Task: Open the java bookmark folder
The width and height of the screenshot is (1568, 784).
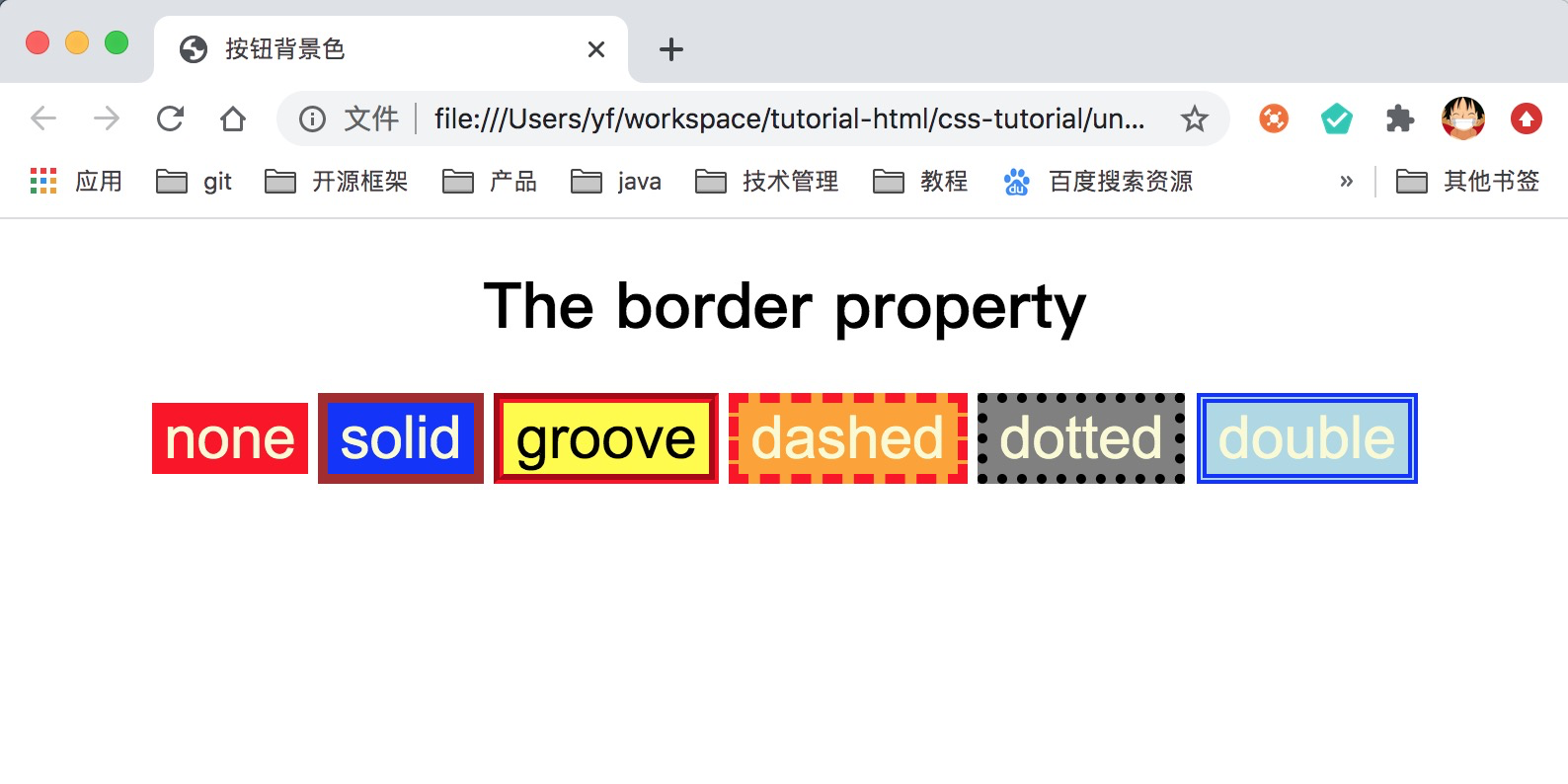Action: coord(616,182)
